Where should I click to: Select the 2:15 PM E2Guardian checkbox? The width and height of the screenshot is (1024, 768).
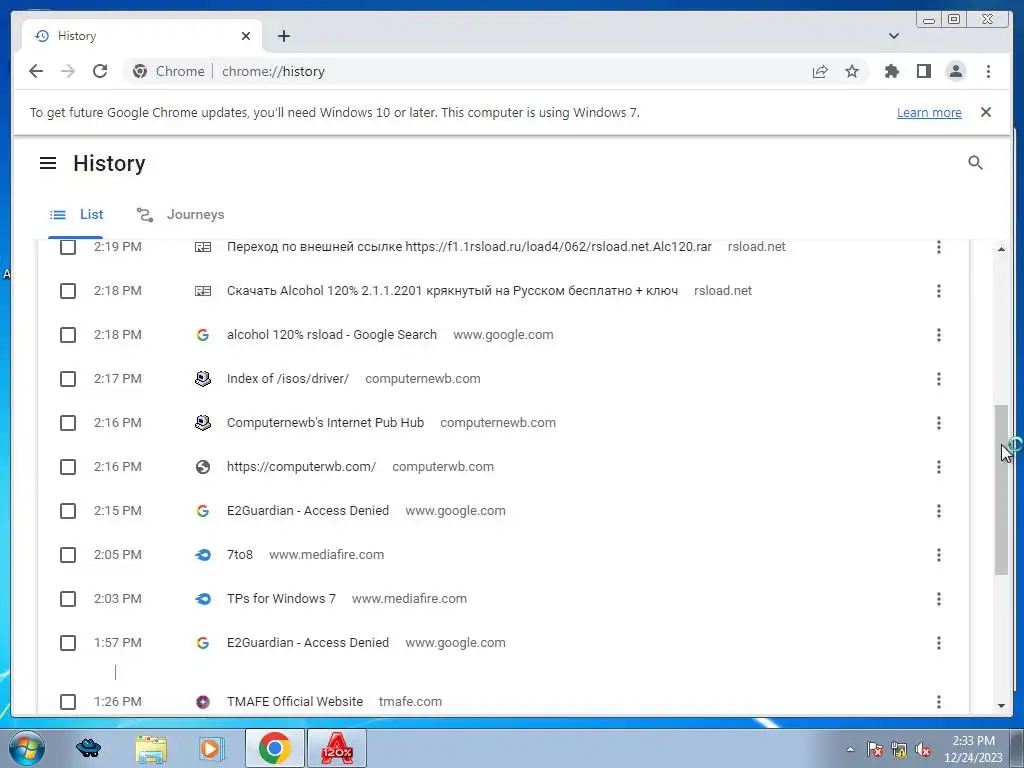(x=68, y=511)
